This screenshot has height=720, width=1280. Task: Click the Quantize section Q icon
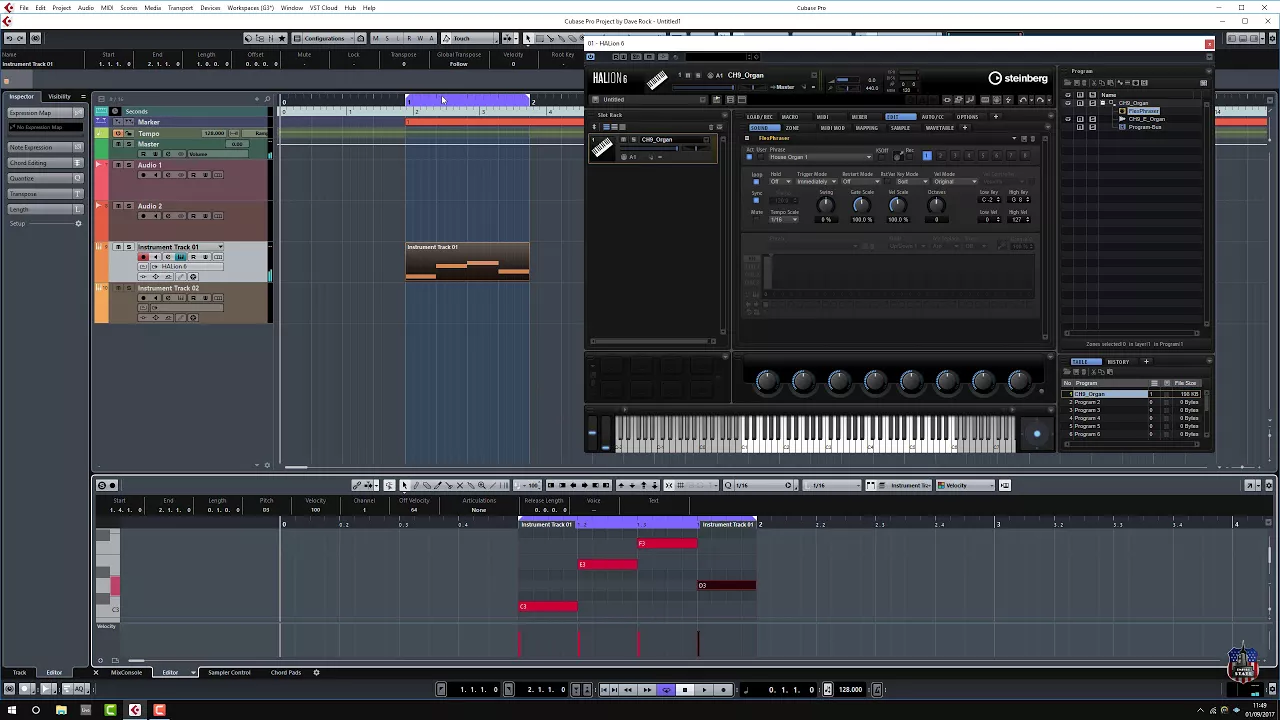[x=78, y=178]
